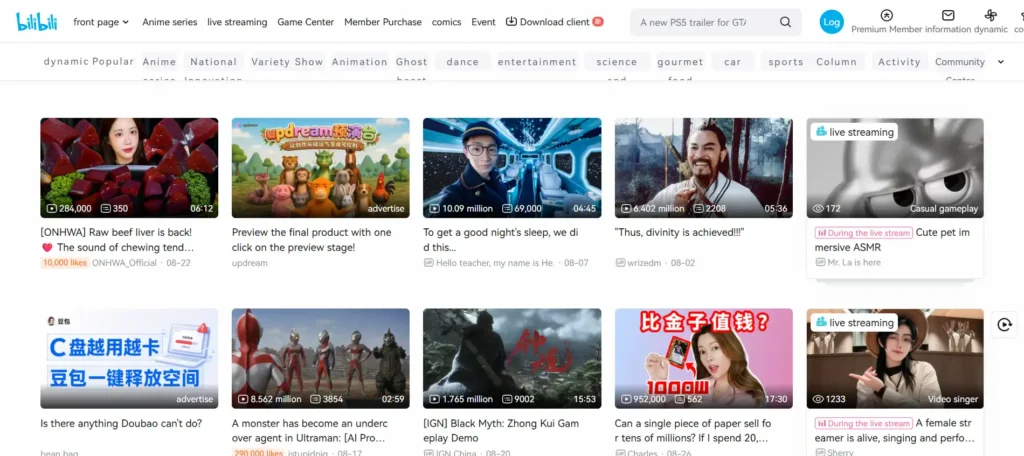Click the viewer eye icon showing 172
Image resolution: width=1024 pixels, height=456 pixels.
click(x=818, y=208)
